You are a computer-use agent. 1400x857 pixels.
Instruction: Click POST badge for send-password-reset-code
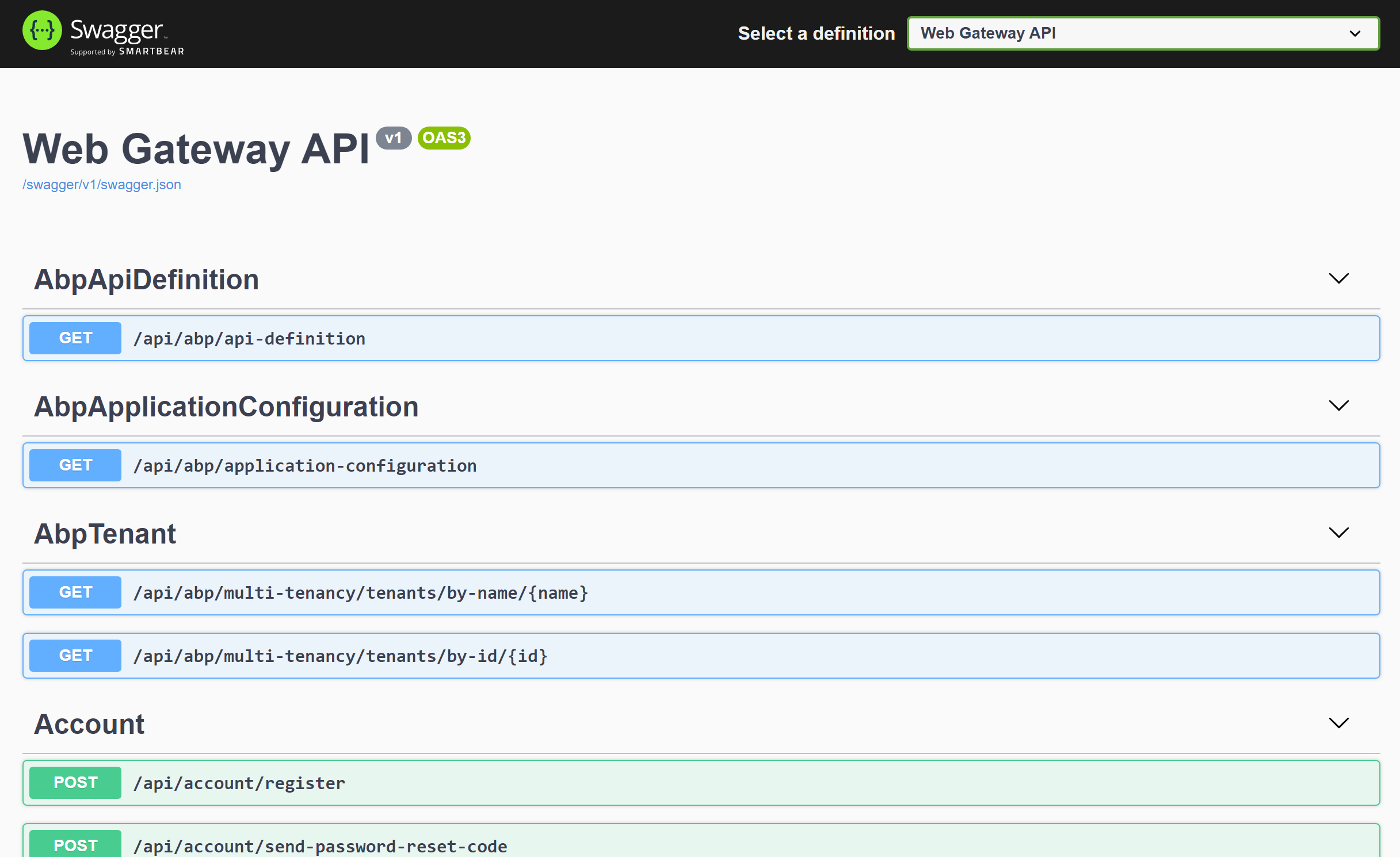point(75,845)
